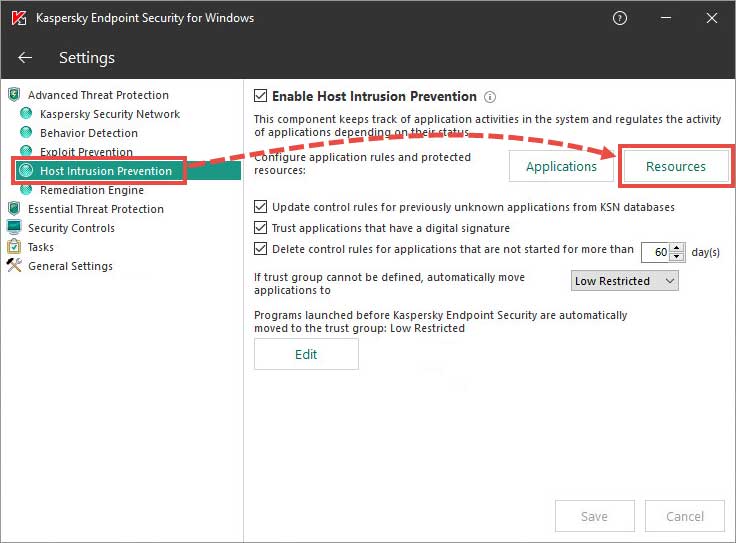
Task: Increase days value with spinner up arrow
Action: [676, 248]
